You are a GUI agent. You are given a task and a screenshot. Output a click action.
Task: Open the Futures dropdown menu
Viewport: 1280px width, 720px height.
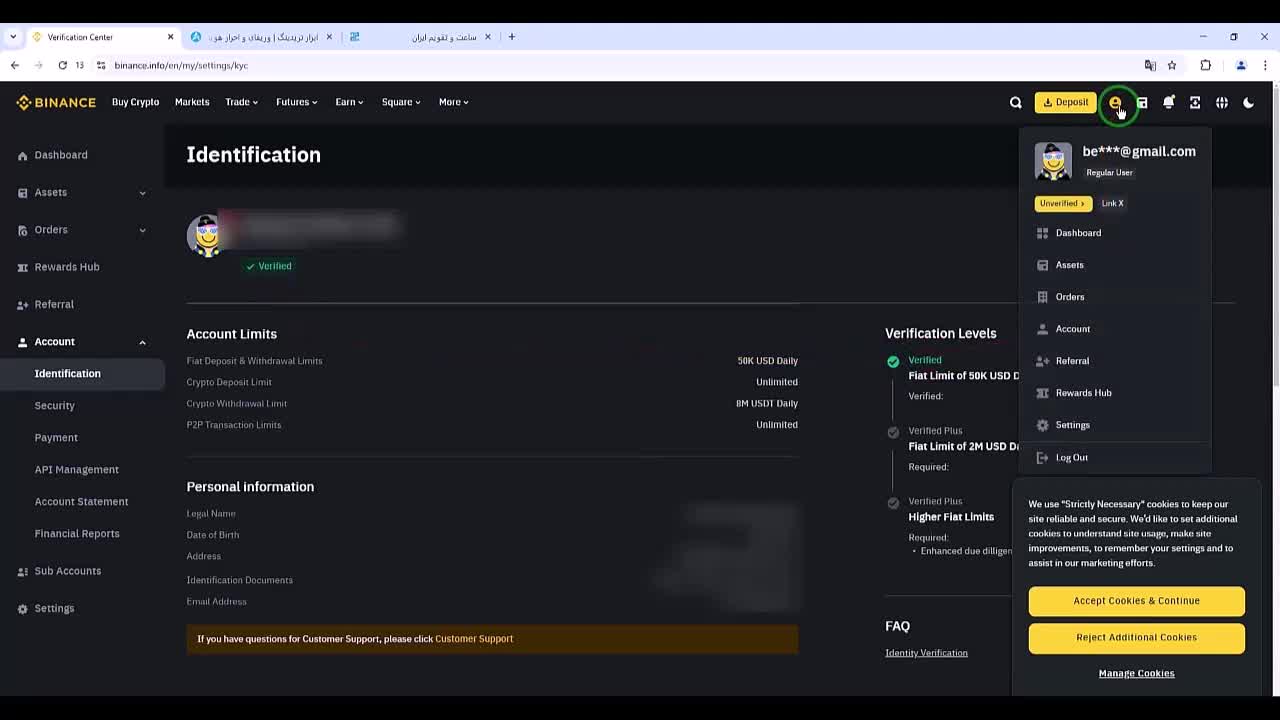296,102
